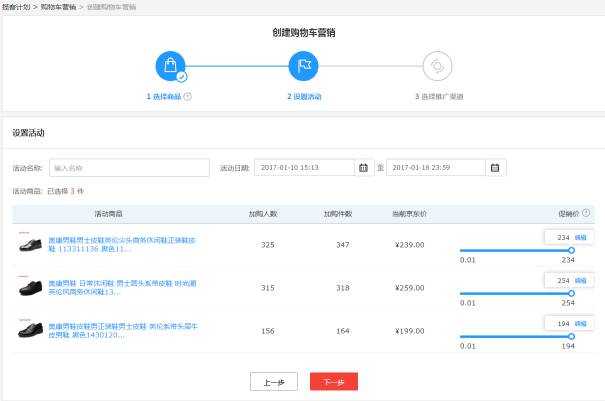Click end date field 2017-01-18 23:59
Viewport: 605px width, 401px height.
435,167
